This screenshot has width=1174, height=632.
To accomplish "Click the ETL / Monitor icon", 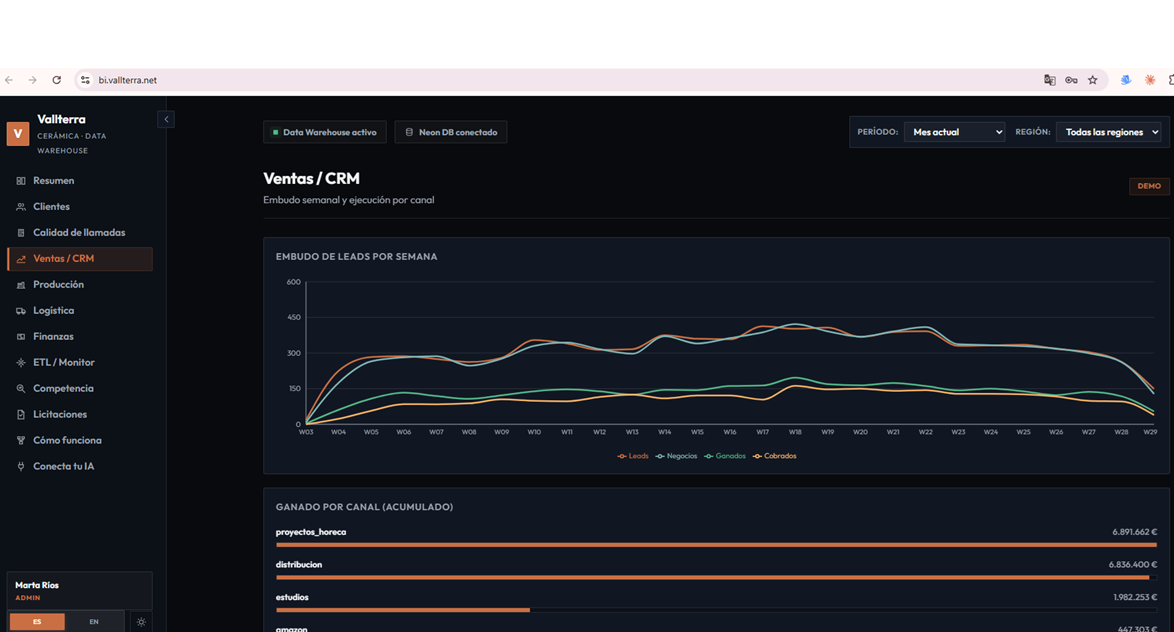I will [21, 362].
